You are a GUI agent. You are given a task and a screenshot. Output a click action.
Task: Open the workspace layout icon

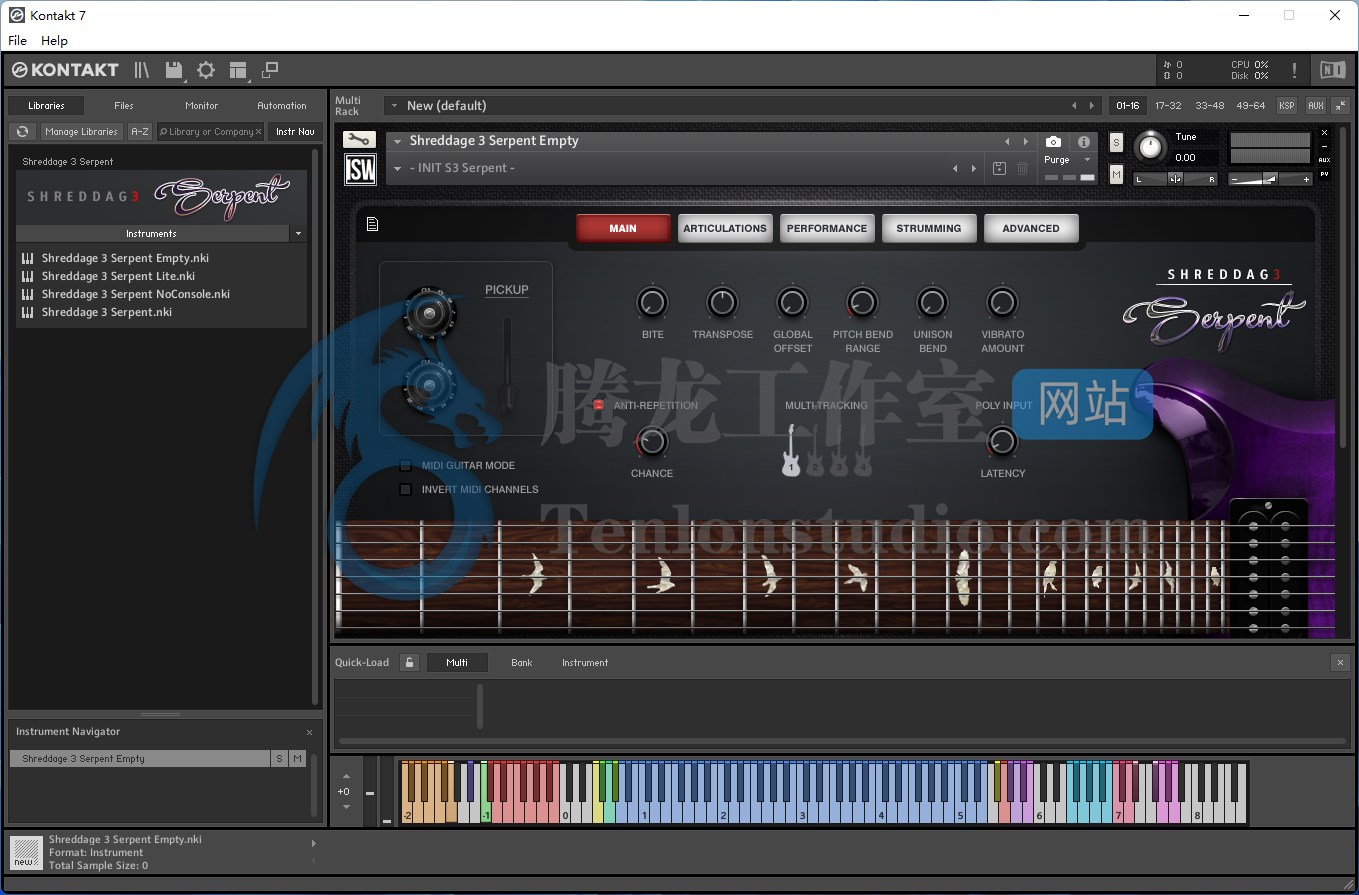(238, 70)
